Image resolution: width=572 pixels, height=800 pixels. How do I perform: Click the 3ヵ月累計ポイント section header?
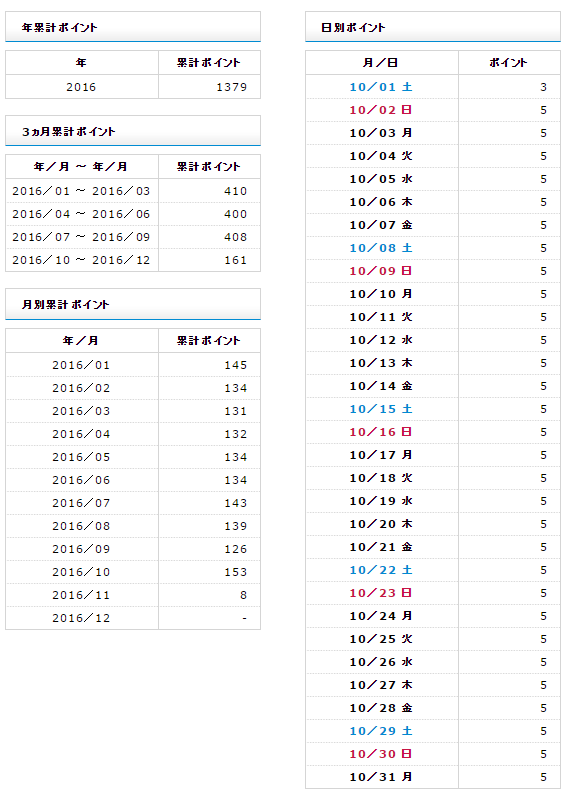click(133, 131)
